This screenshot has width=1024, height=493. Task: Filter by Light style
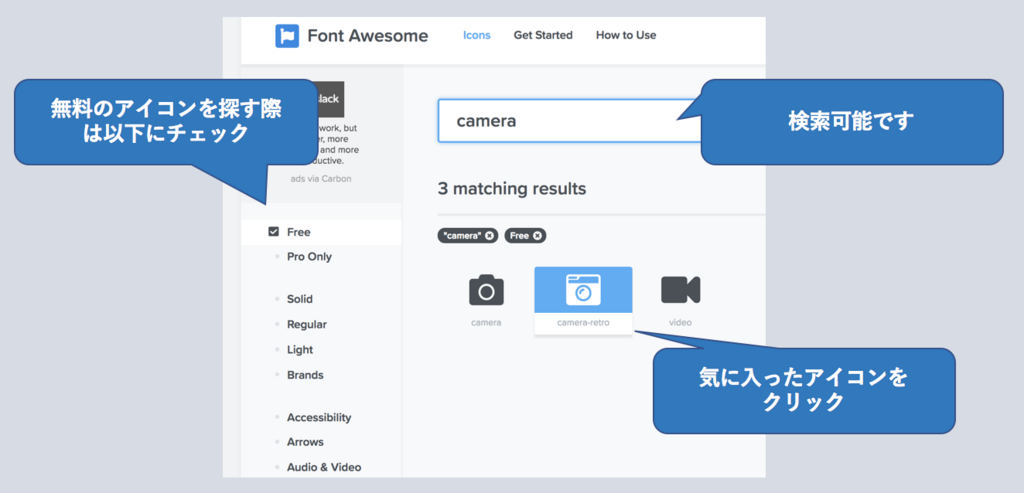(300, 350)
